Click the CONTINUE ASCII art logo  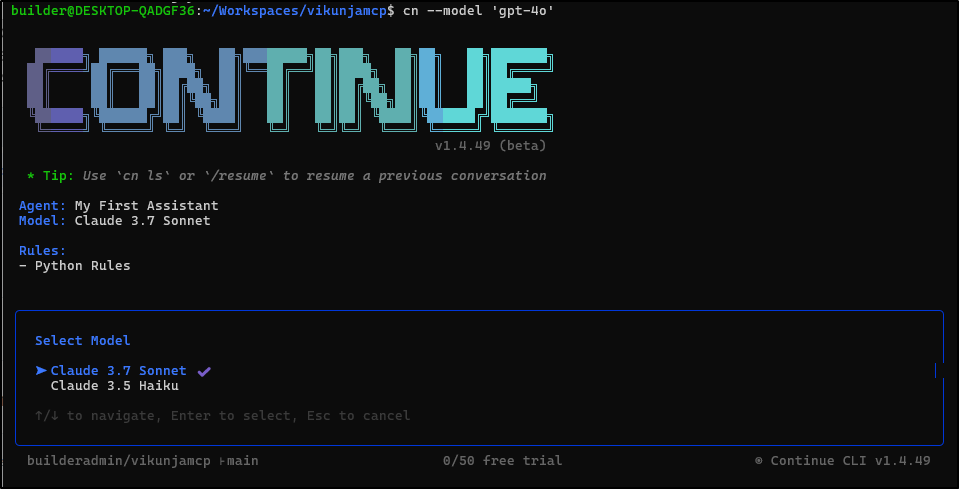(x=288, y=88)
